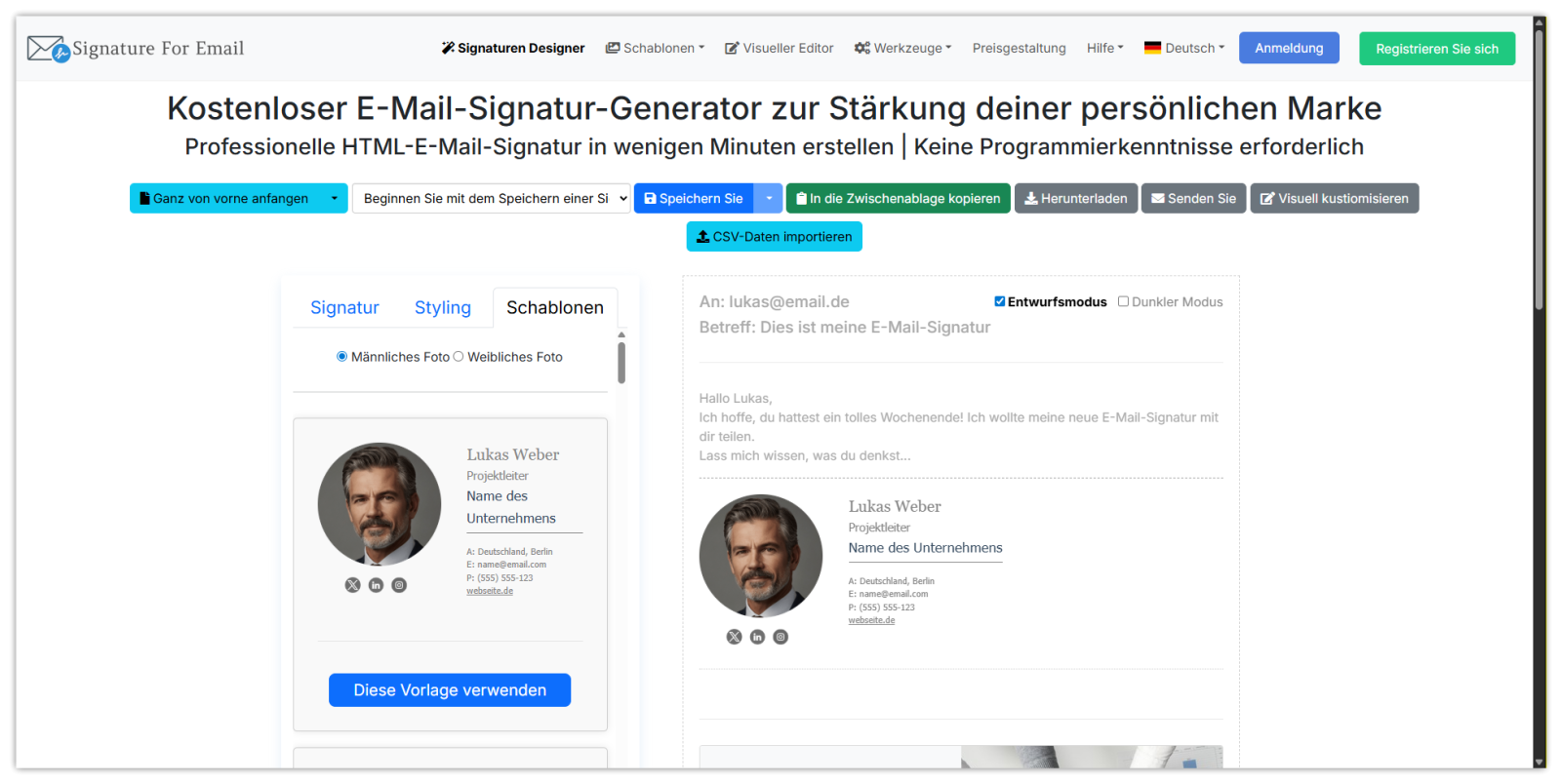The image size is (1561, 784).
Task: Click the LinkedIn icon in the email signature preview
Action: click(x=757, y=636)
